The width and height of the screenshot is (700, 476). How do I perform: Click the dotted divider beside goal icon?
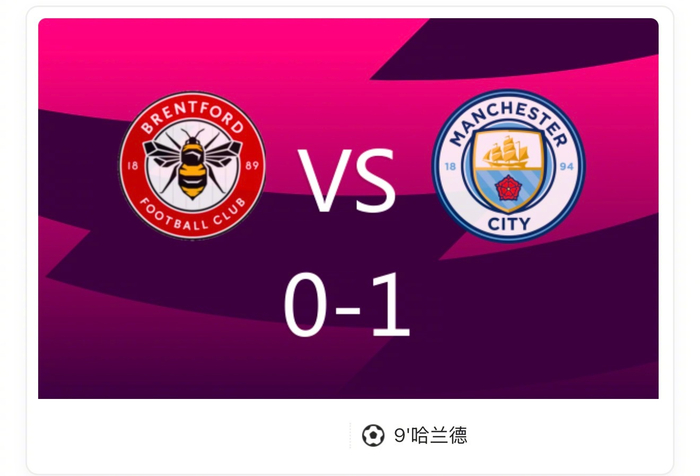point(350,435)
